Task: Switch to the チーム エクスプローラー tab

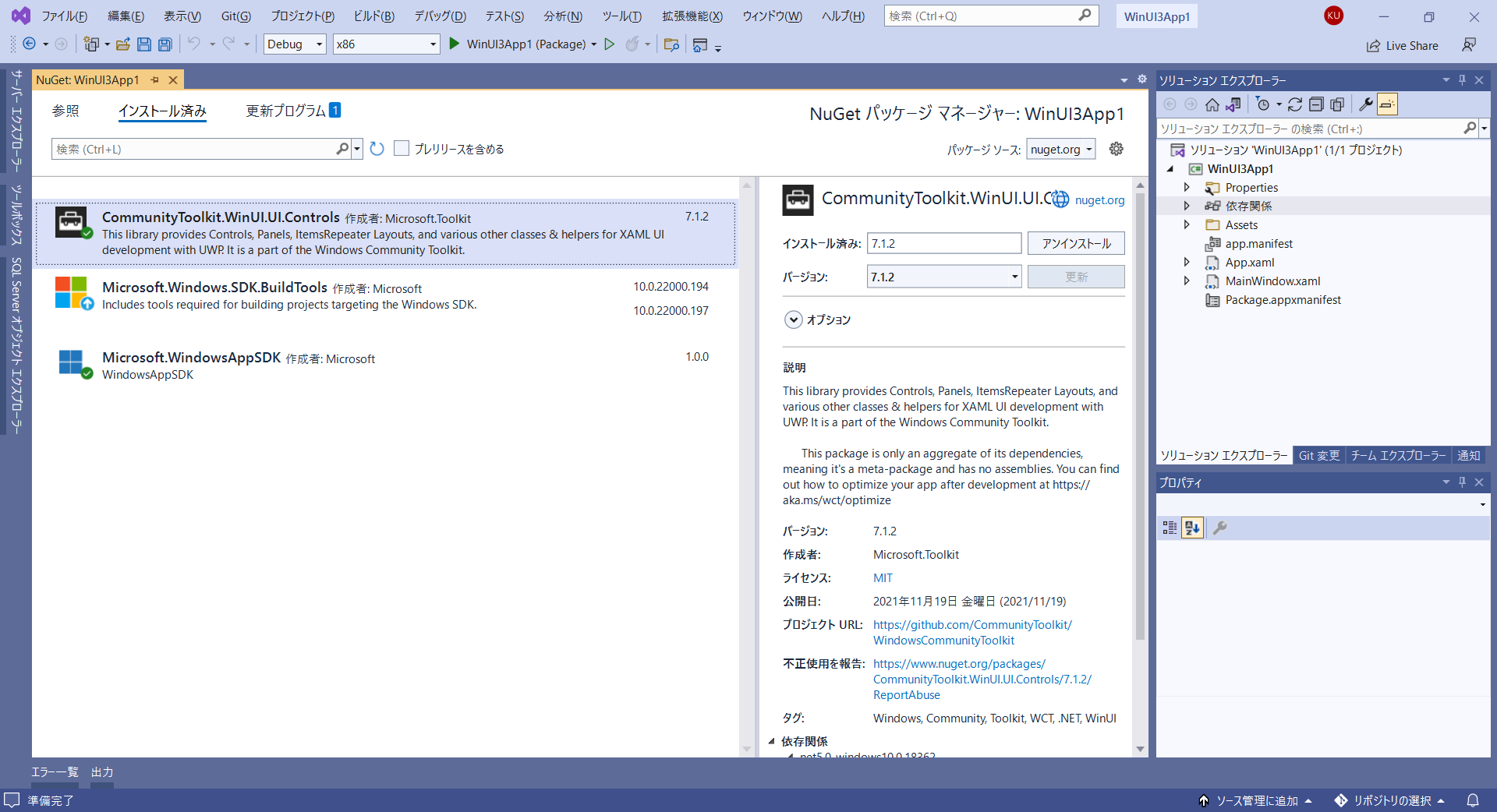Action: (x=1398, y=455)
